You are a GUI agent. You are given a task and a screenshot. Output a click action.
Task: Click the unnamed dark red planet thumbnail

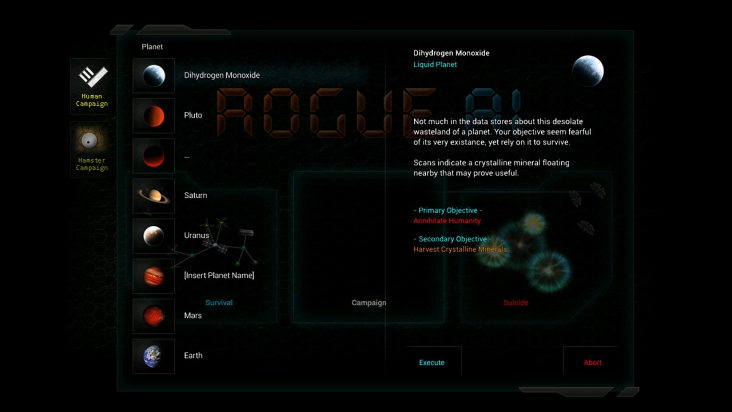pyautogui.click(x=154, y=156)
